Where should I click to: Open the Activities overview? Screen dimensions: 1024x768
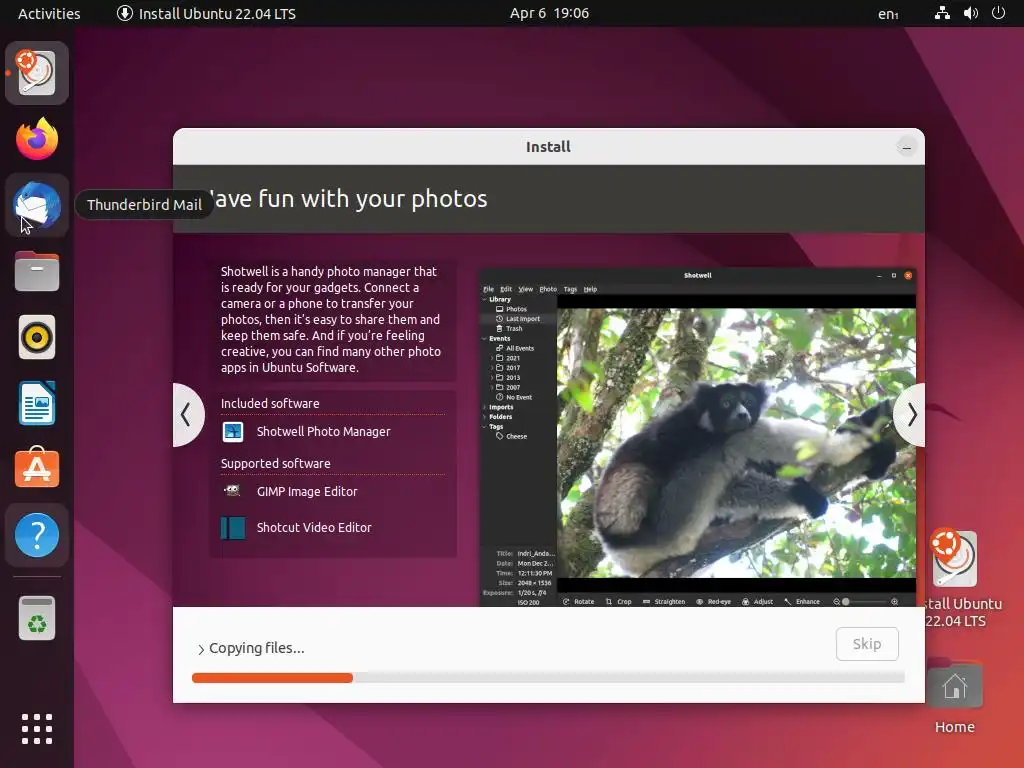click(x=49, y=13)
